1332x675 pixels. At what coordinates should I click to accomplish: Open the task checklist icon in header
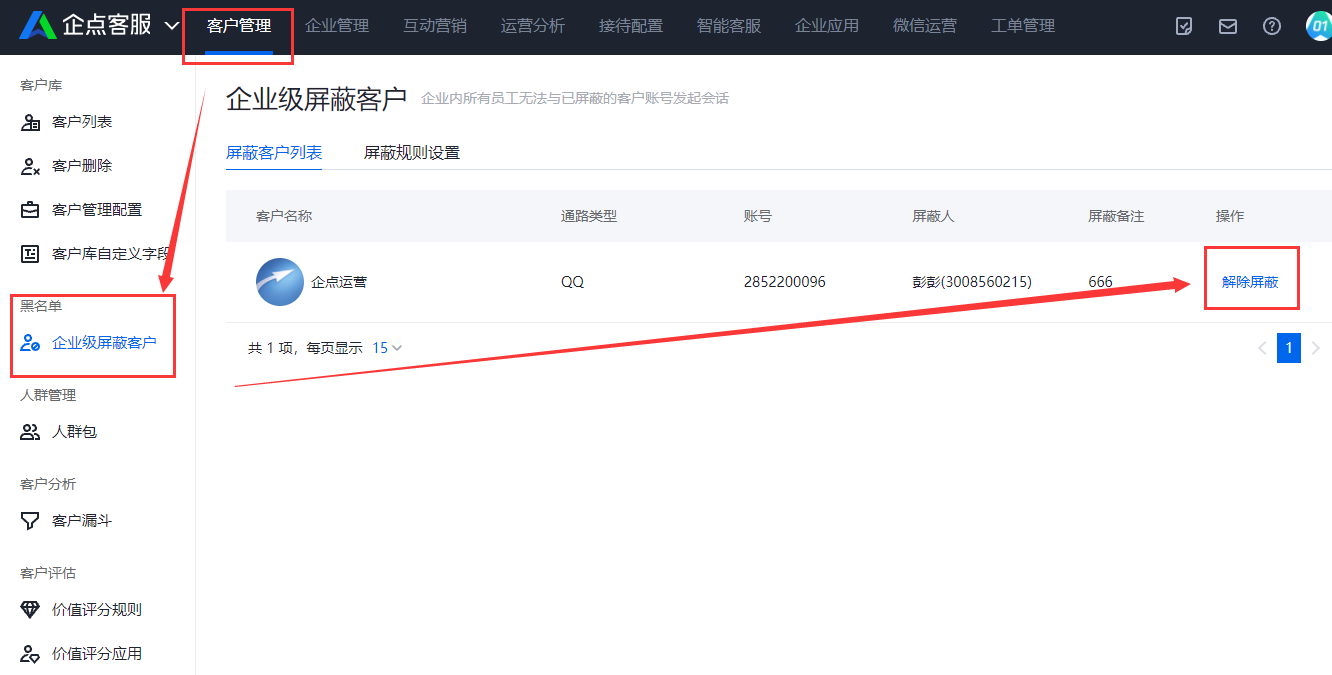(x=1184, y=27)
